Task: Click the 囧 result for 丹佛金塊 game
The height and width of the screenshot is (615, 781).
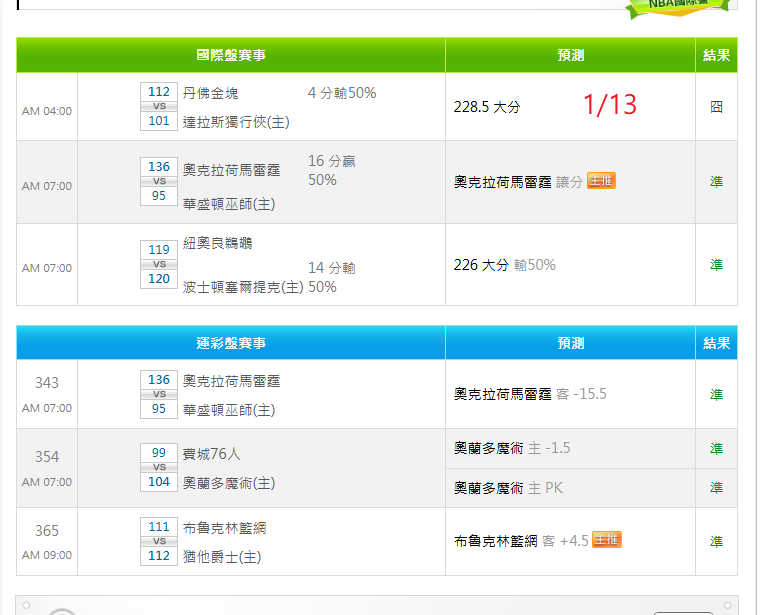Action: [716, 107]
